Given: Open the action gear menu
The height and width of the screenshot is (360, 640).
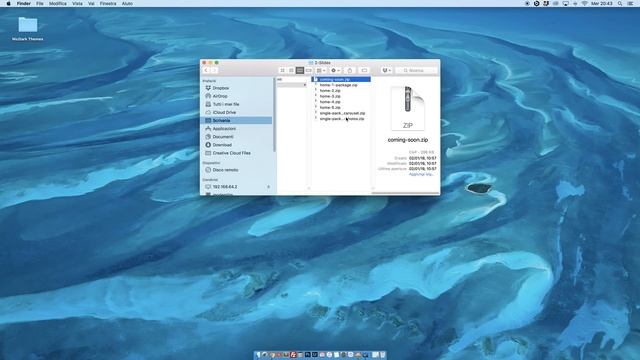Looking at the screenshot, I should click(x=335, y=71).
